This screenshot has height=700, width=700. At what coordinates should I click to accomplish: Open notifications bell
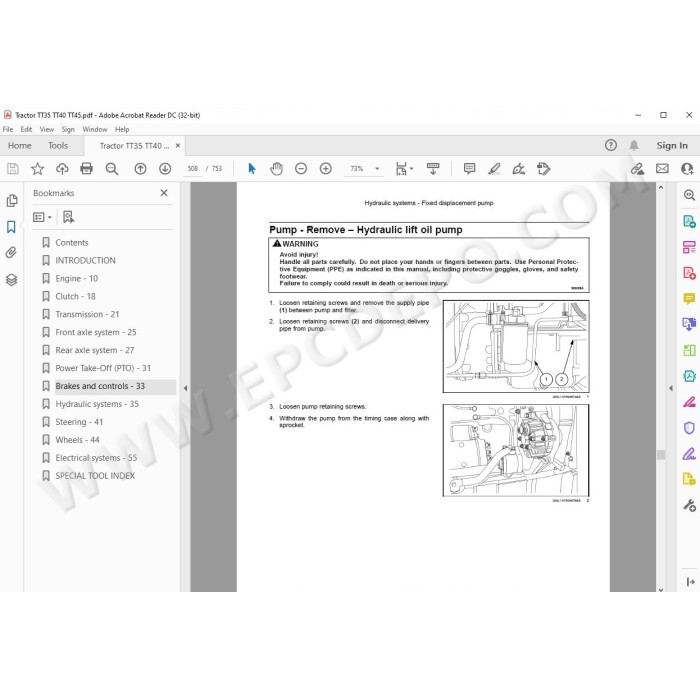[634, 145]
